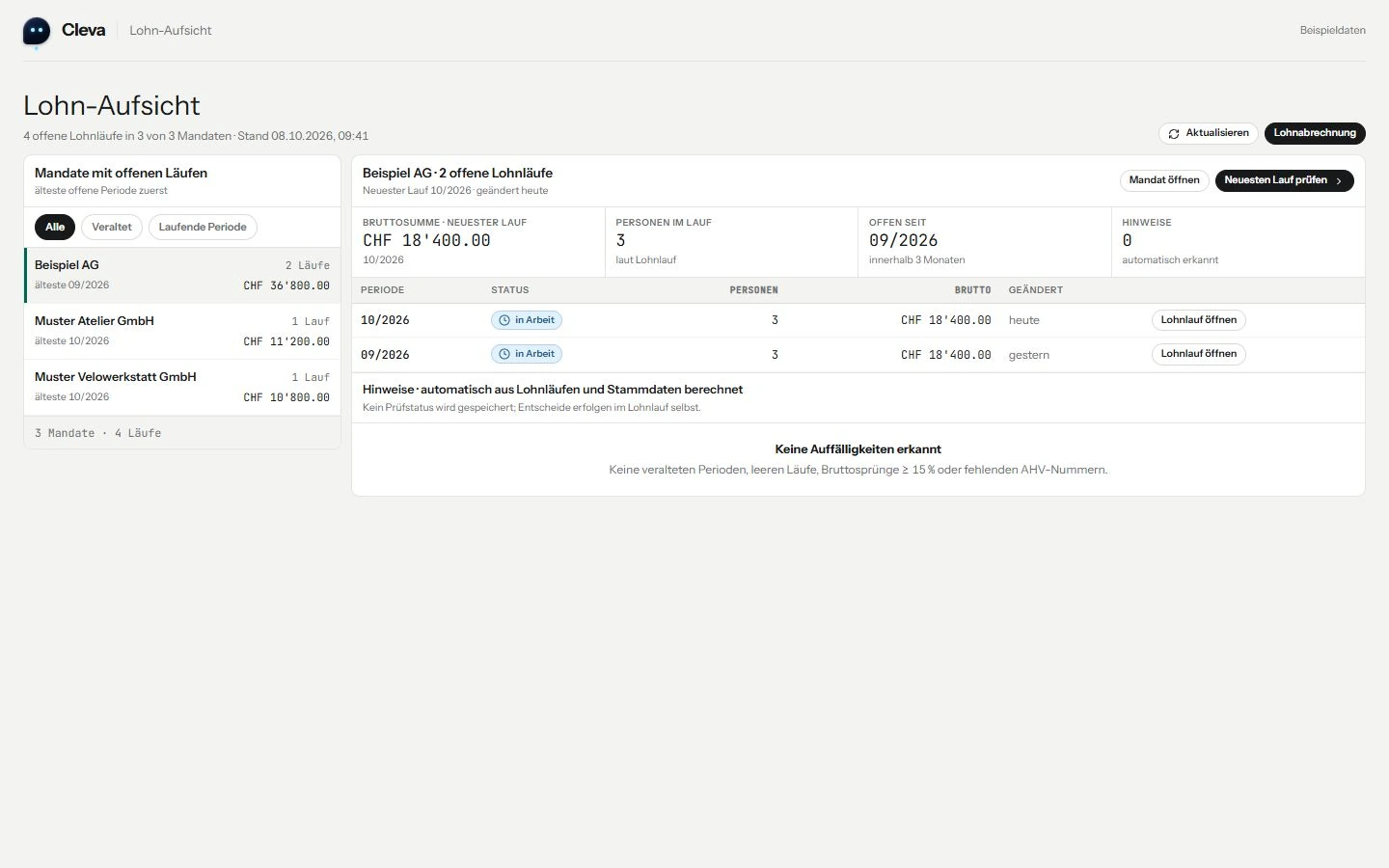Screen dimensions: 1389x868
Task: Click the 'gestern' changed cell
Action: point(1029,355)
